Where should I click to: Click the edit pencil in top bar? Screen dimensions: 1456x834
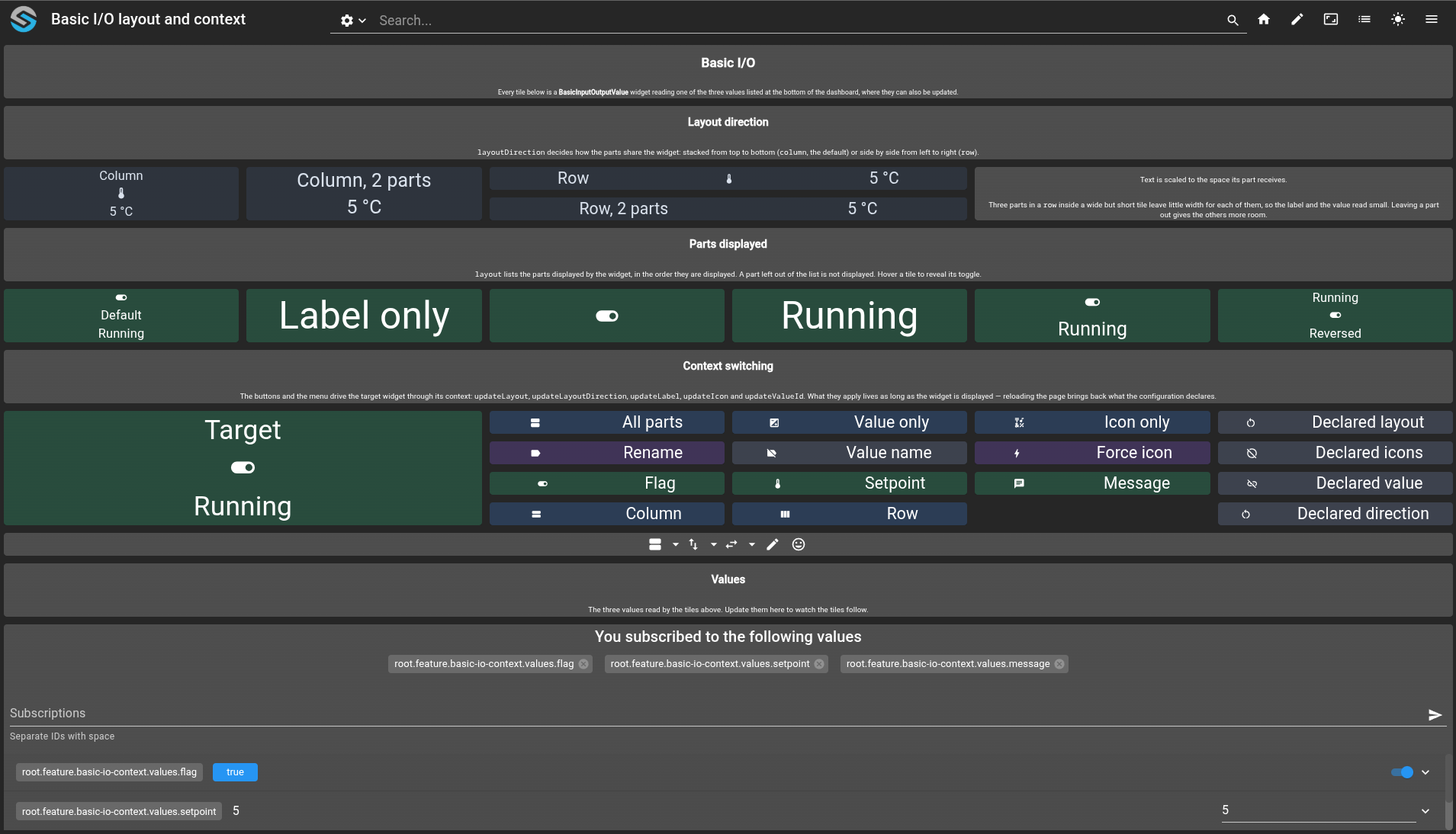(1297, 20)
